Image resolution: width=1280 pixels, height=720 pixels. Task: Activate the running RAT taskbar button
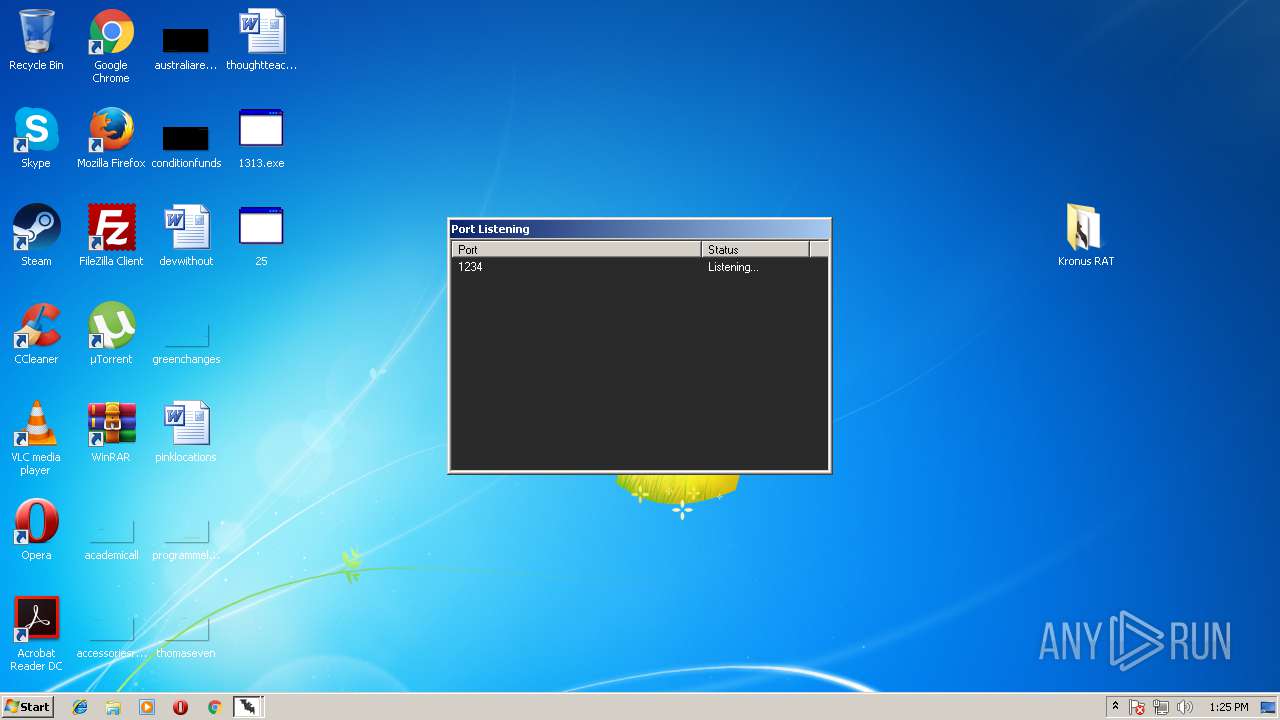[248, 707]
